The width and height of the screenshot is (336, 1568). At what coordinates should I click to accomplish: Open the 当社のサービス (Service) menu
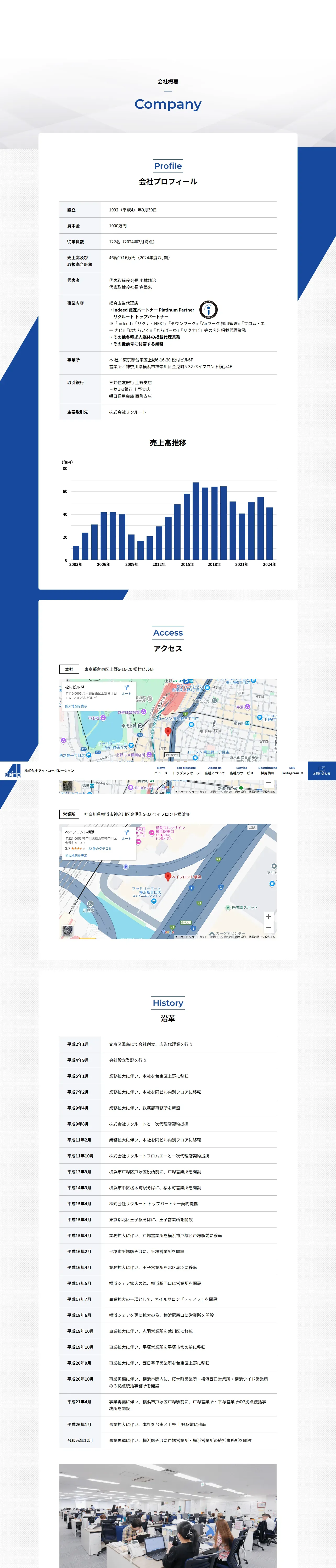click(242, 771)
